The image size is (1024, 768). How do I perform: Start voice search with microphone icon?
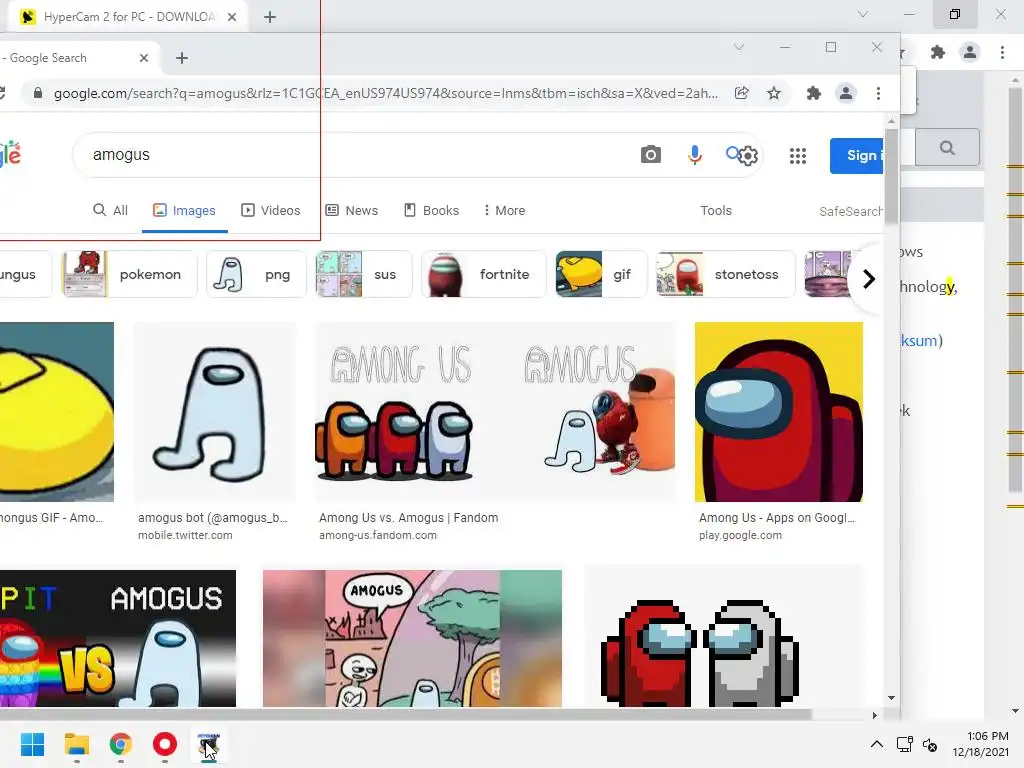695,155
